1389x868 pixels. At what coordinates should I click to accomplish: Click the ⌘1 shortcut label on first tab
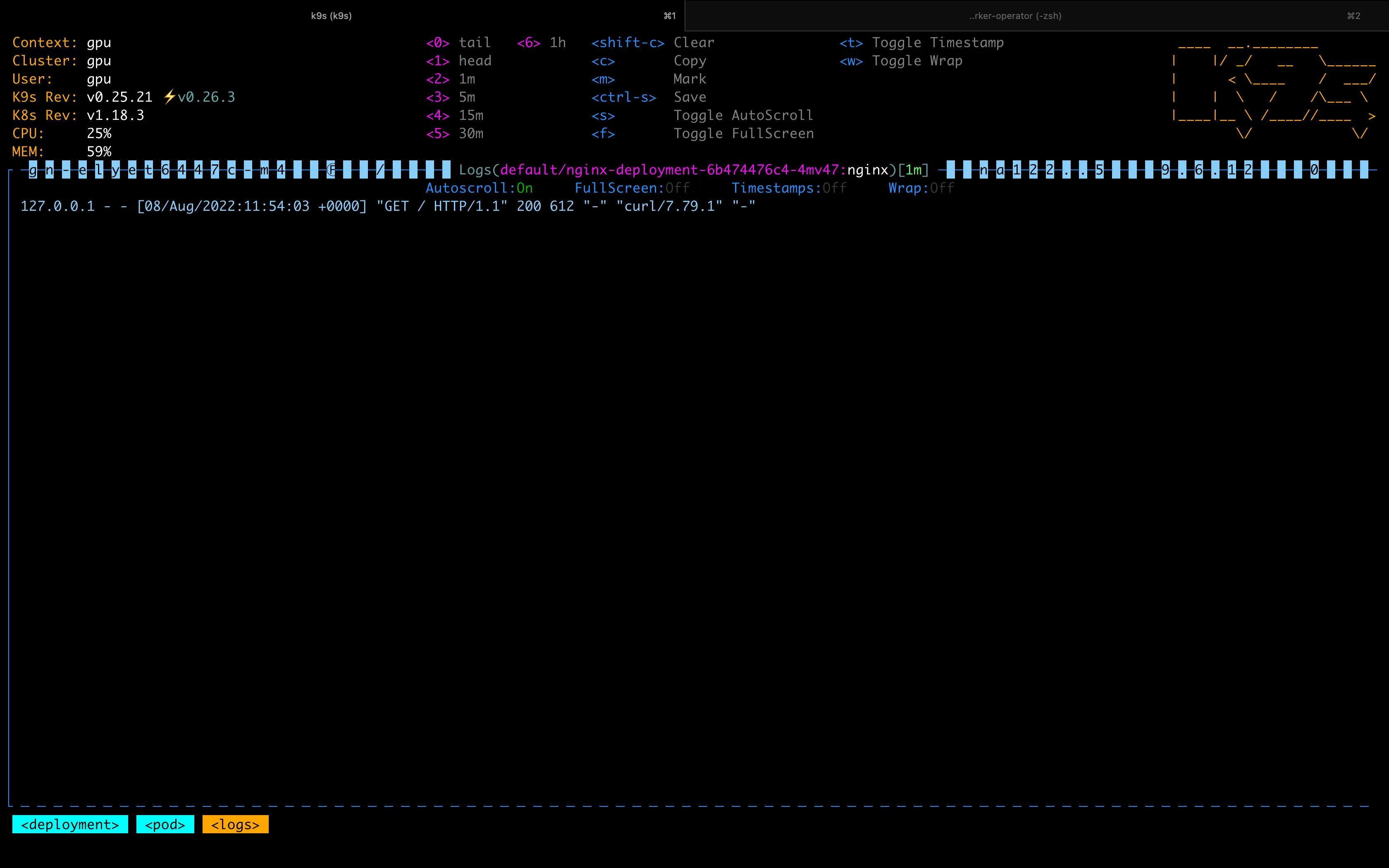pyautogui.click(x=670, y=16)
